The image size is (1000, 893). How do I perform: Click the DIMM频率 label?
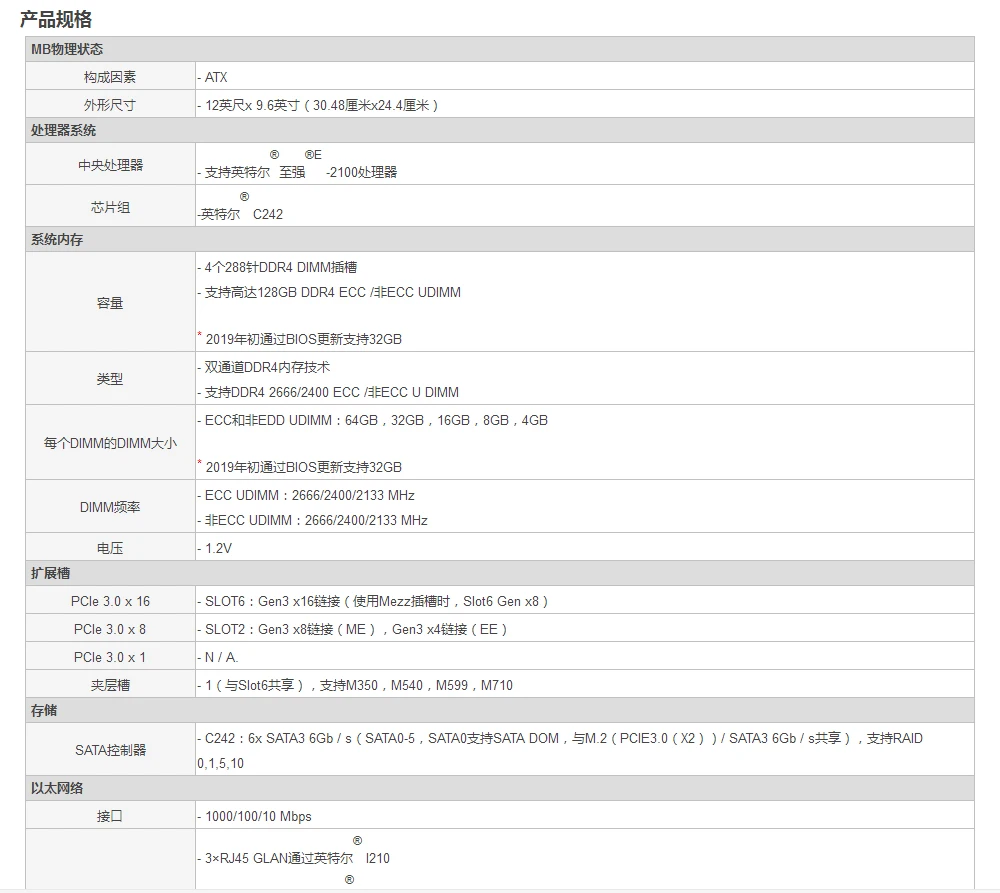tap(110, 506)
